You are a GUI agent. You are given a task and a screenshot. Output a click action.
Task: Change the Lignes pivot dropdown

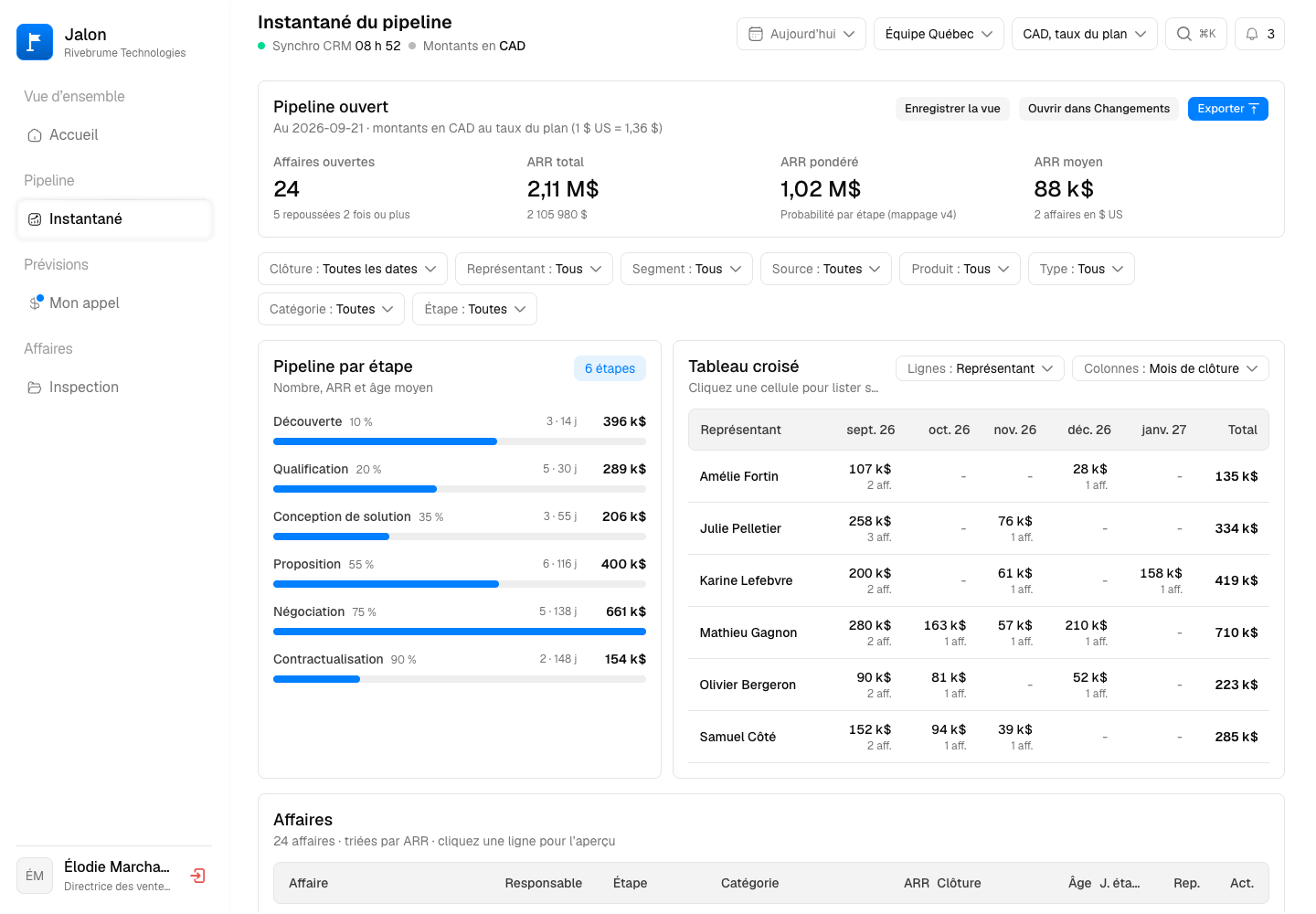tap(980, 368)
